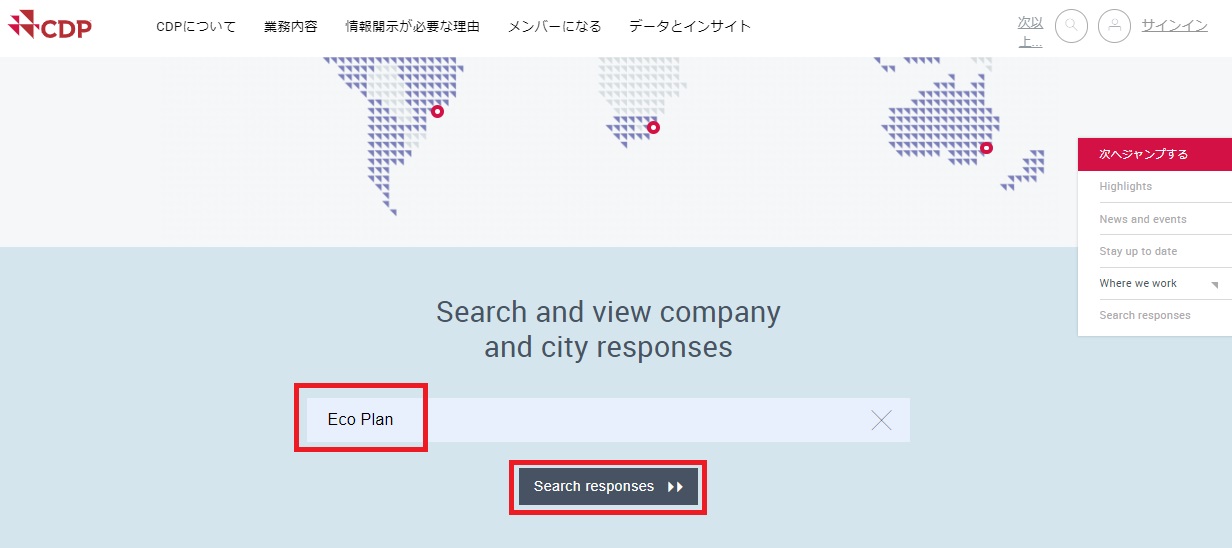
Task: Jump to News and events section
Action: pos(1142,219)
